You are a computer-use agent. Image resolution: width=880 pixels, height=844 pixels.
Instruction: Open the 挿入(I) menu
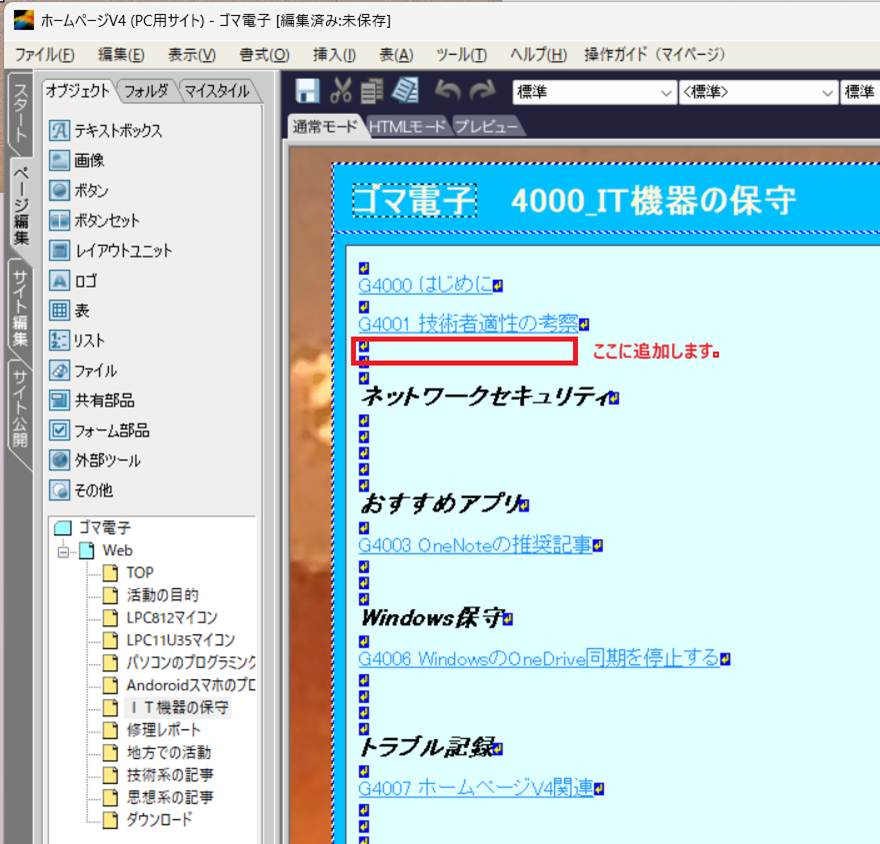click(x=334, y=54)
